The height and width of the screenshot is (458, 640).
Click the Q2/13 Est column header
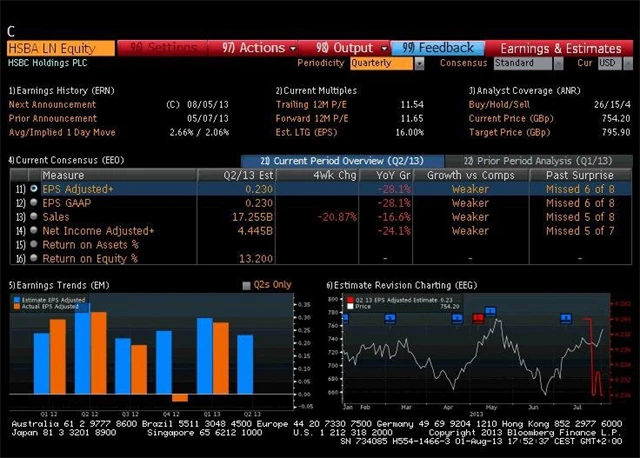[236, 175]
